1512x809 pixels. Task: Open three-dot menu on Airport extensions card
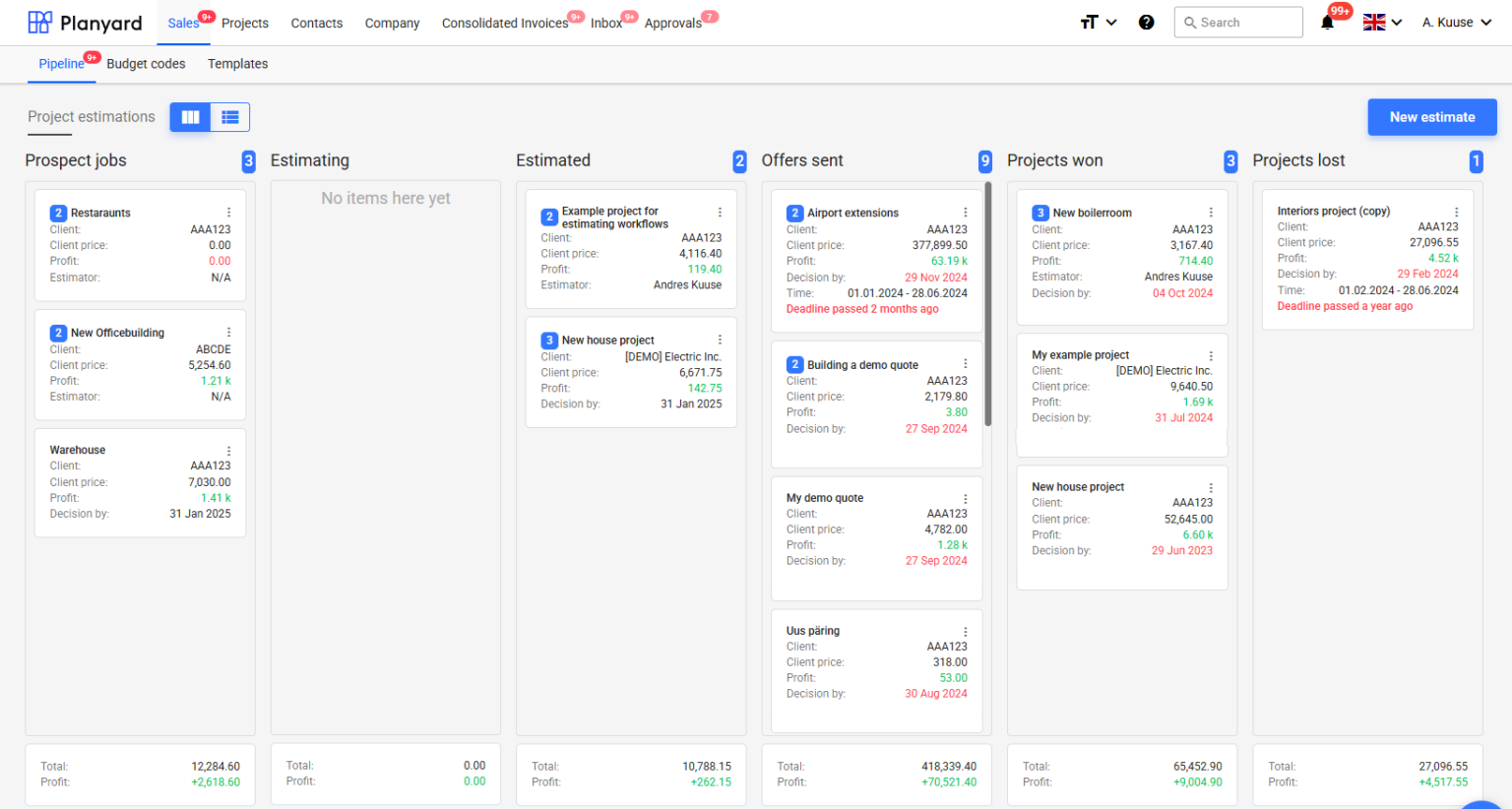965,213
